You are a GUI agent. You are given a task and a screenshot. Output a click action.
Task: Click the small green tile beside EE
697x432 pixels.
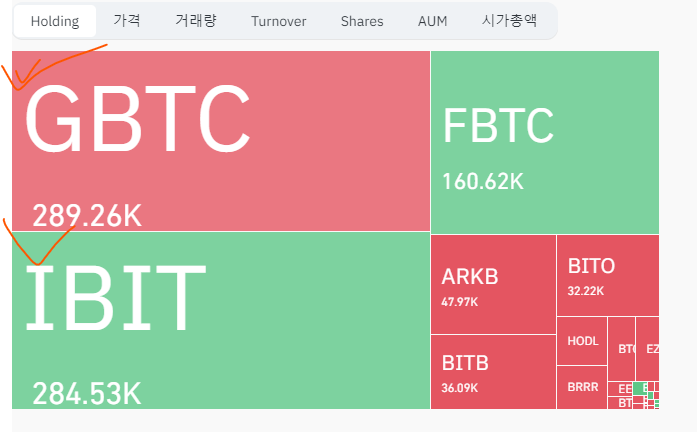tap(639, 388)
